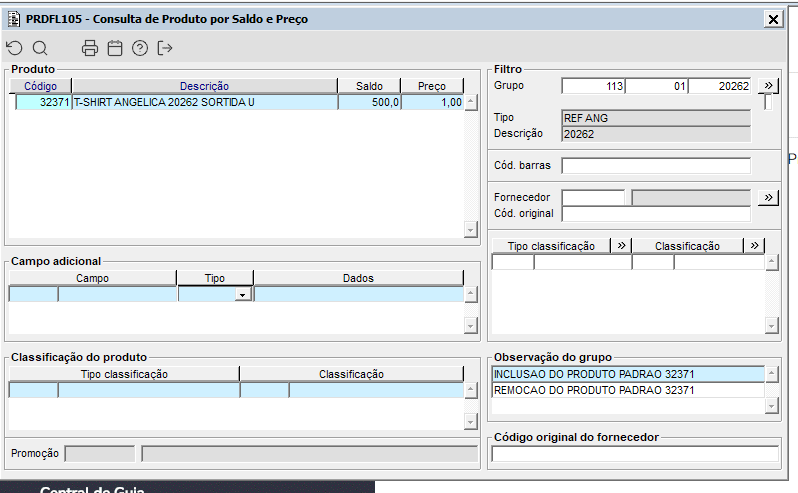Viewport: 798px width, 493px height.
Task: Click the Descrição field showing 20262
Action: pyautogui.click(x=656, y=134)
